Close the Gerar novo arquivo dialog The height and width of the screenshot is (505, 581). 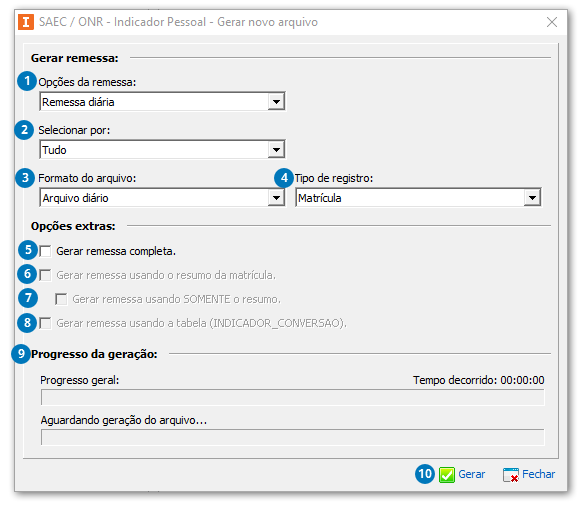[552, 22]
